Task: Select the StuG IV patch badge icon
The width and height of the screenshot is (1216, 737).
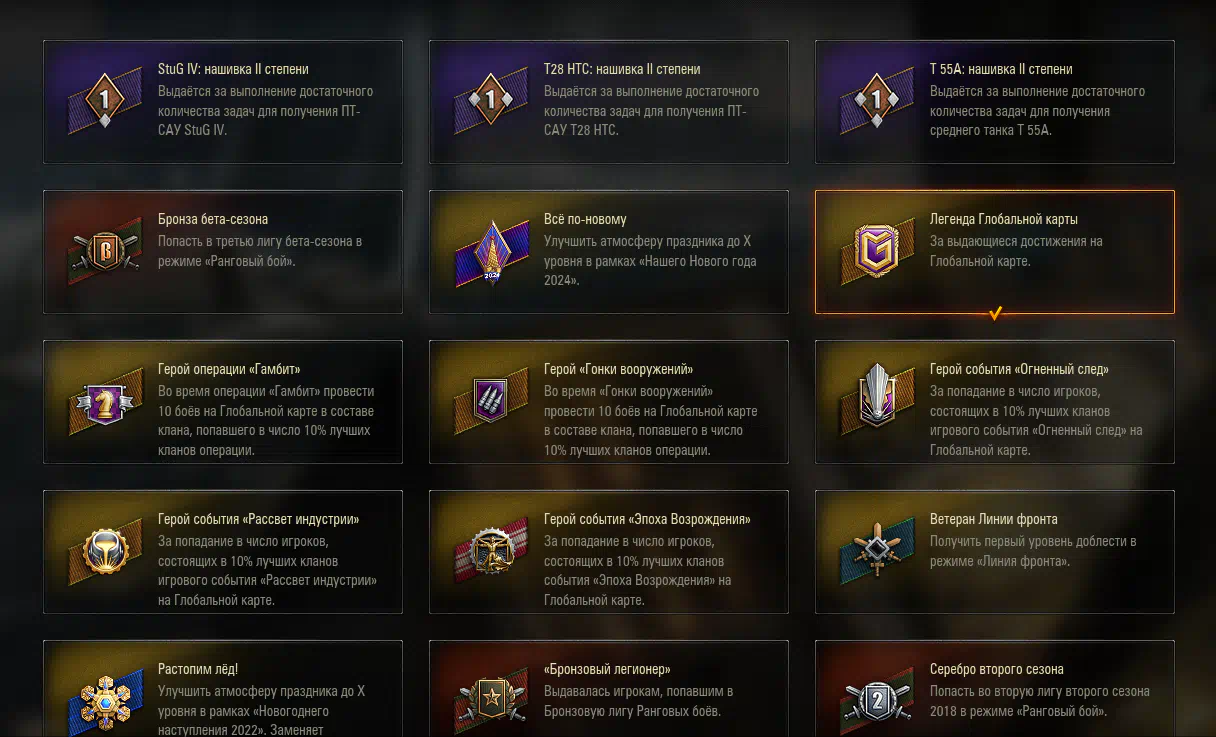Action: pyautogui.click(x=105, y=101)
